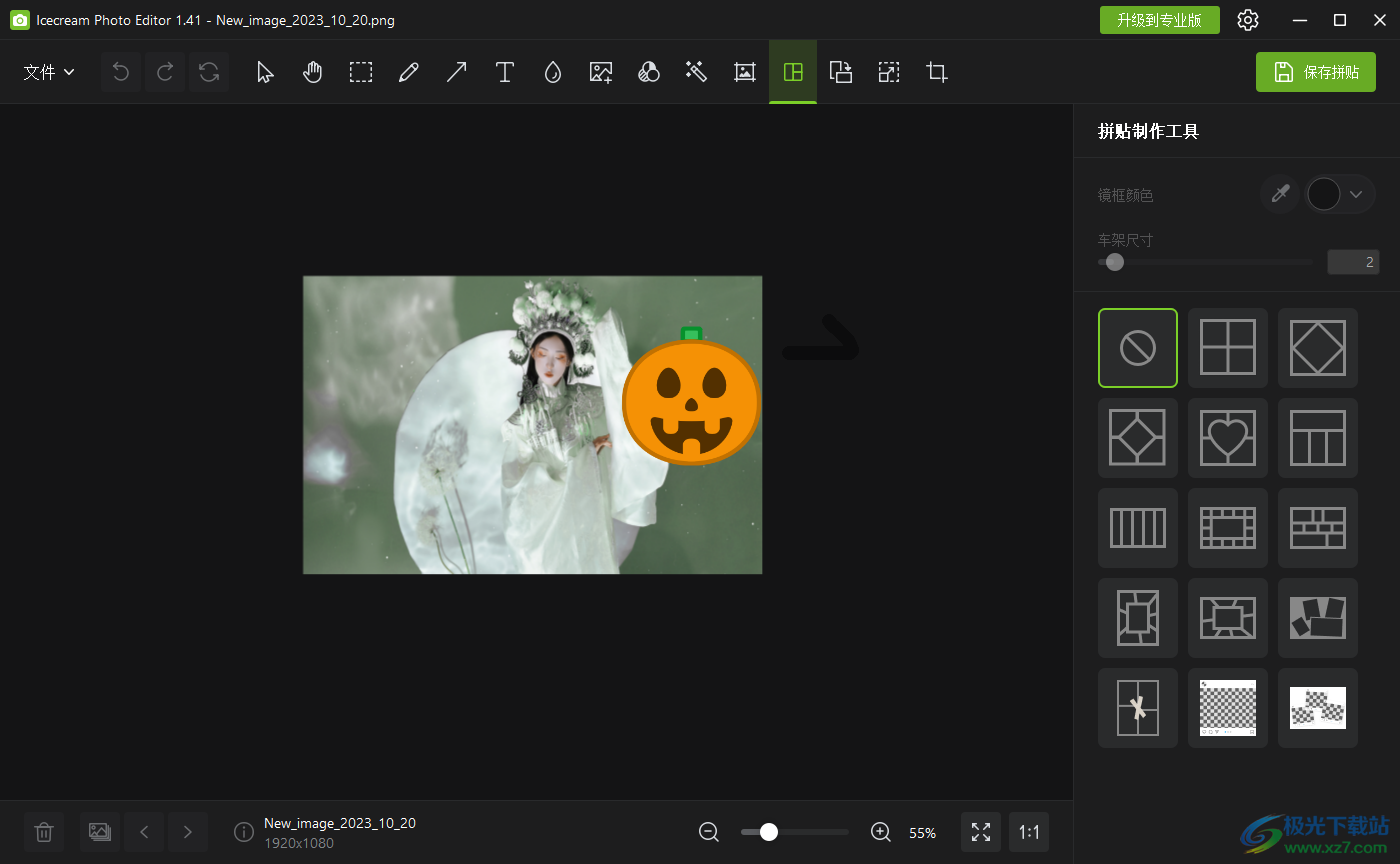Image resolution: width=1400 pixels, height=864 pixels.
Task: Select the scattered checkerboard photos layout
Action: point(1318,708)
